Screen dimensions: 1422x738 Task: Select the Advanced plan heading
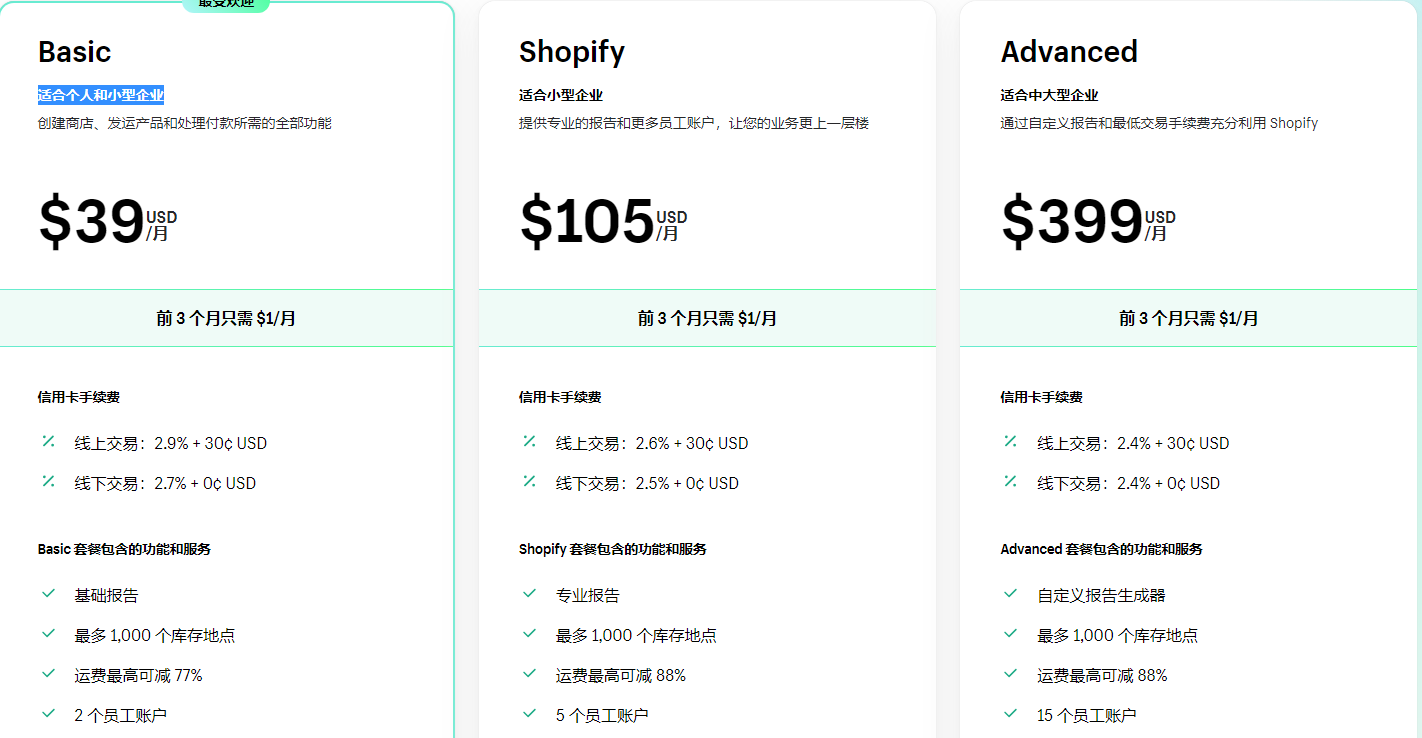(1069, 52)
